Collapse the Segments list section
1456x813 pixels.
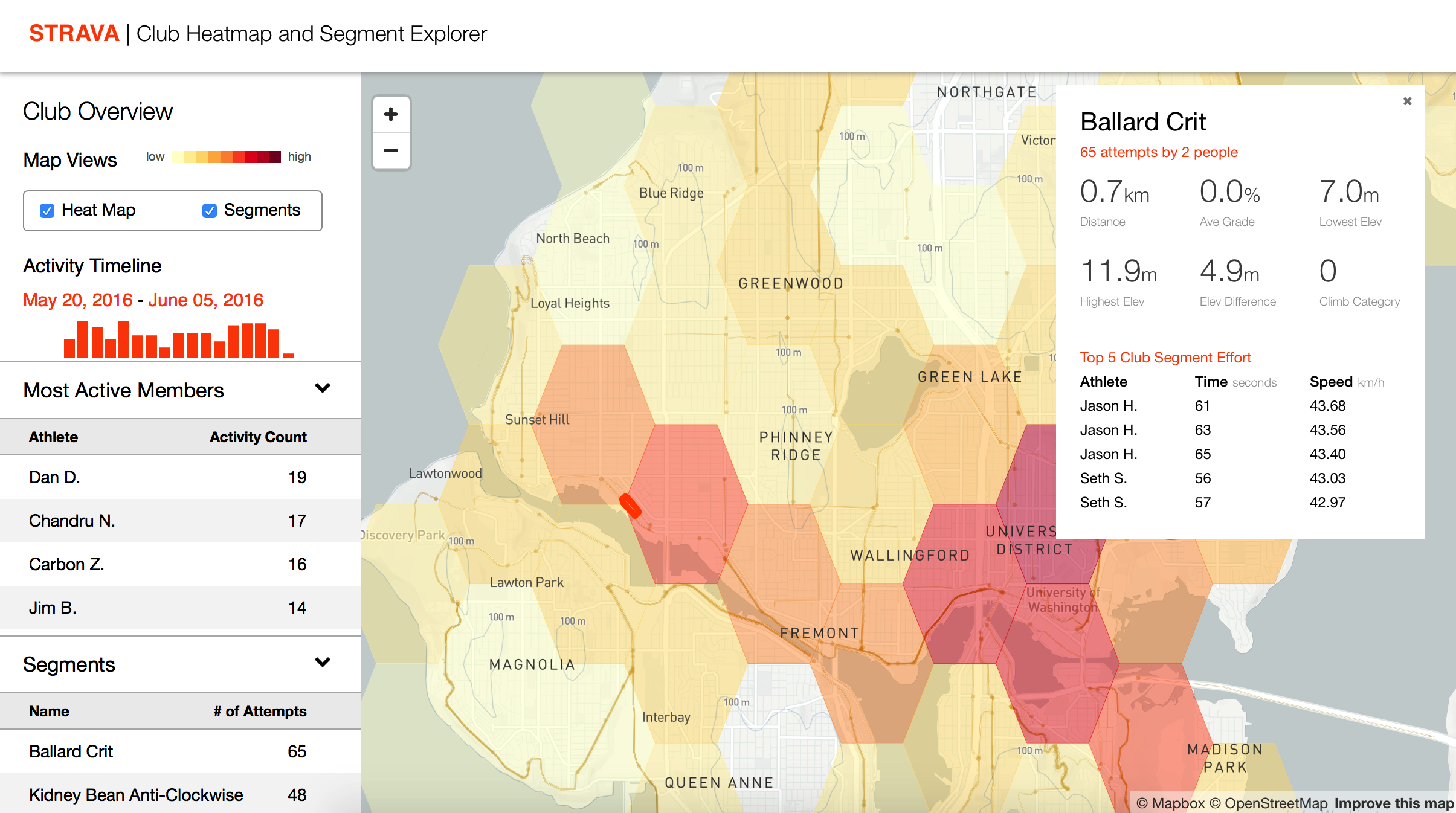click(x=323, y=663)
